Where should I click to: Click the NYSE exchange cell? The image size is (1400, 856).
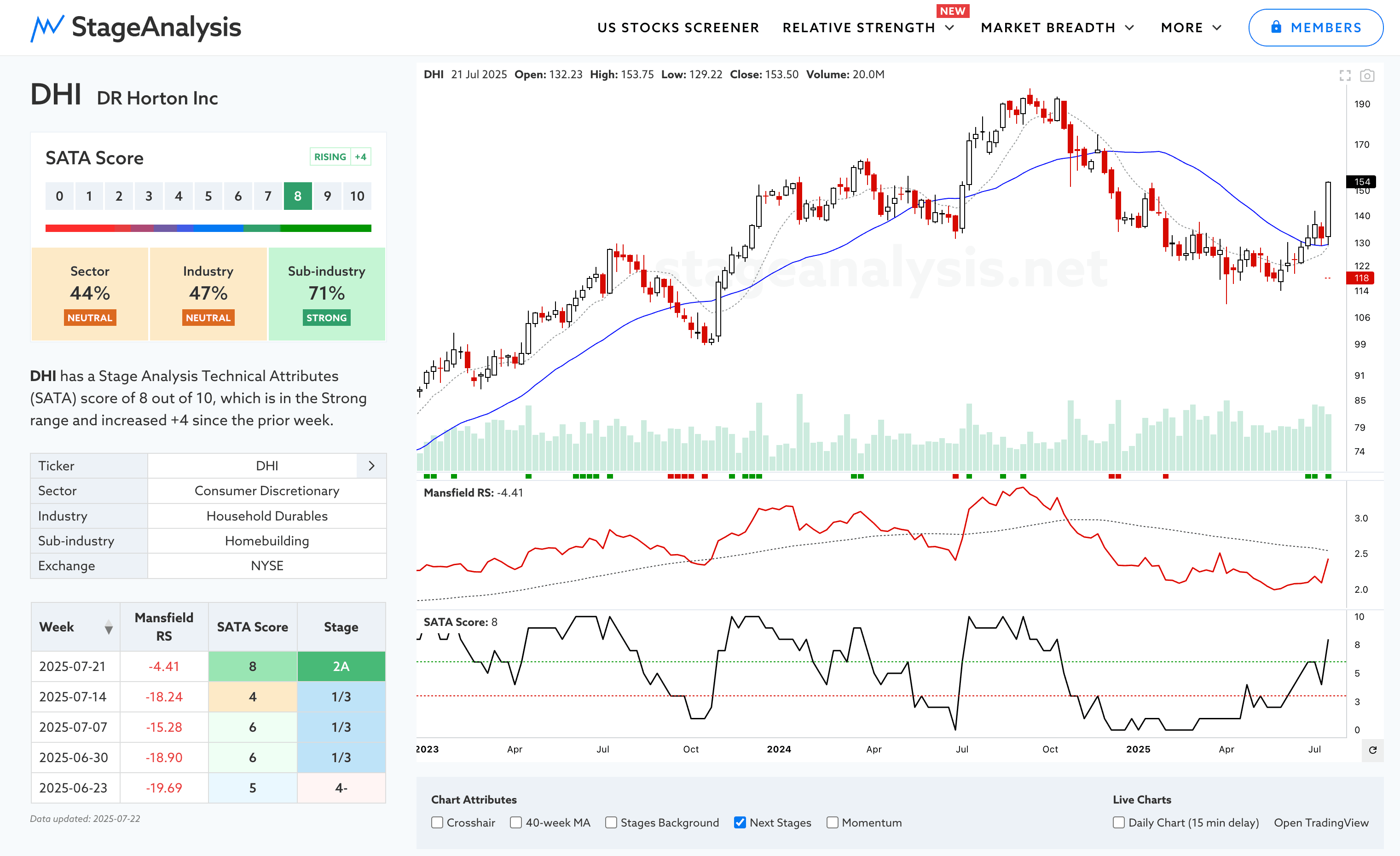click(267, 566)
